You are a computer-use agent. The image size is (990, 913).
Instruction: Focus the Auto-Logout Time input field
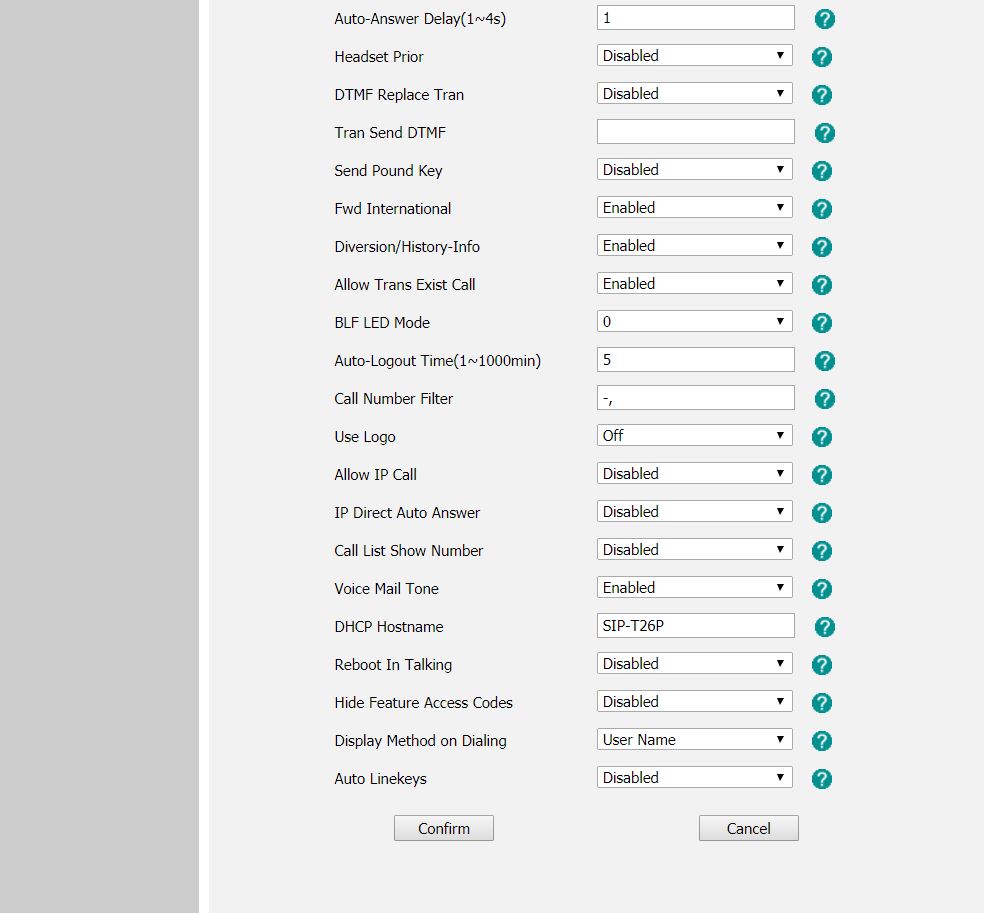pyautogui.click(x=695, y=359)
